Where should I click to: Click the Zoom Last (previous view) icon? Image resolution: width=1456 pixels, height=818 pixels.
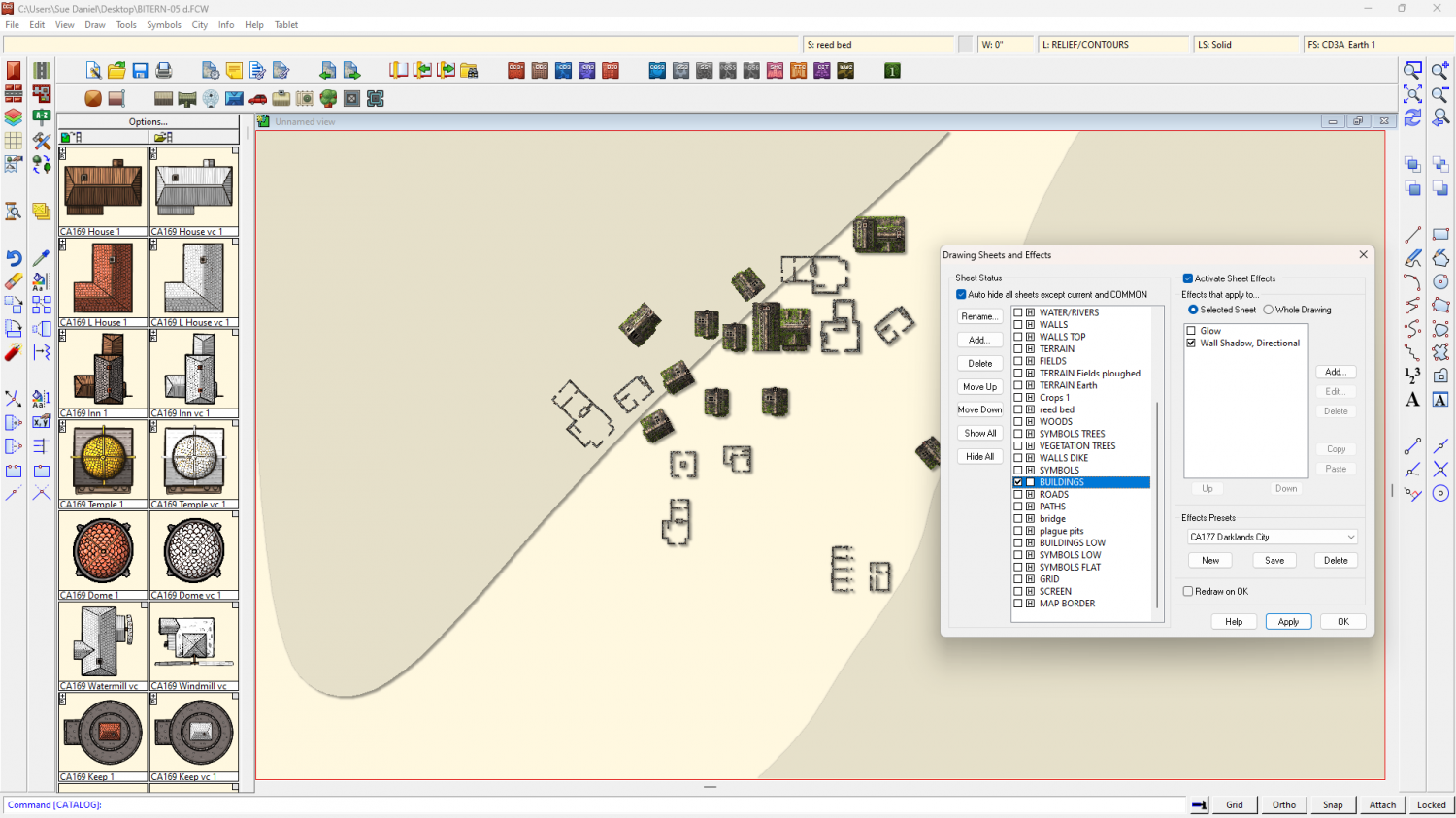1440,116
